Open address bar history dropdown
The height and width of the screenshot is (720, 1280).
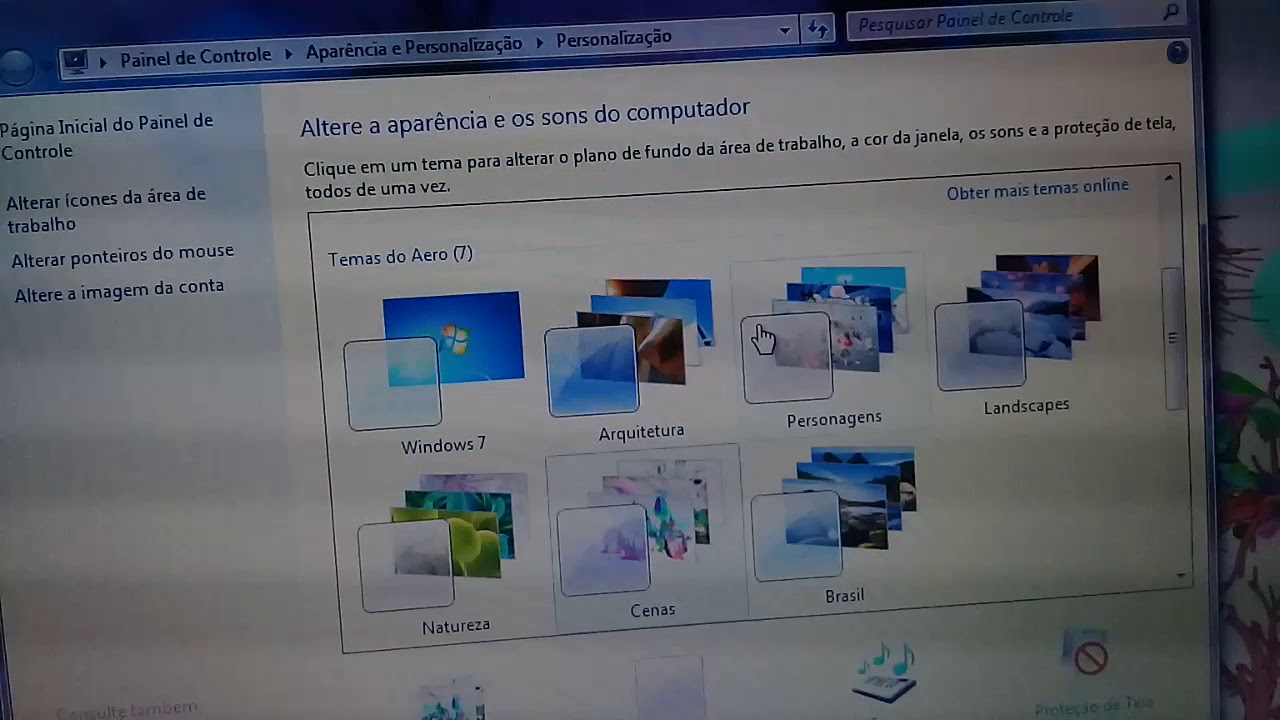(785, 32)
